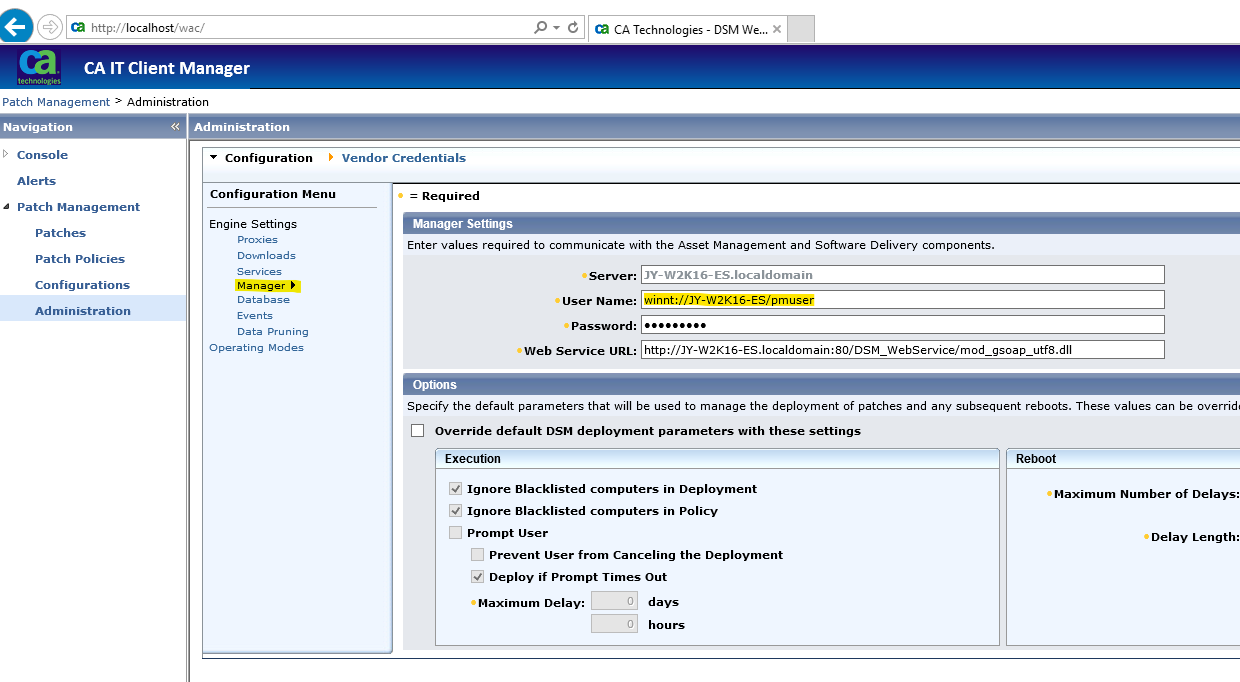
Task: Collapse the Navigation panel with double-chevron icon
Action: pos(175,127)
